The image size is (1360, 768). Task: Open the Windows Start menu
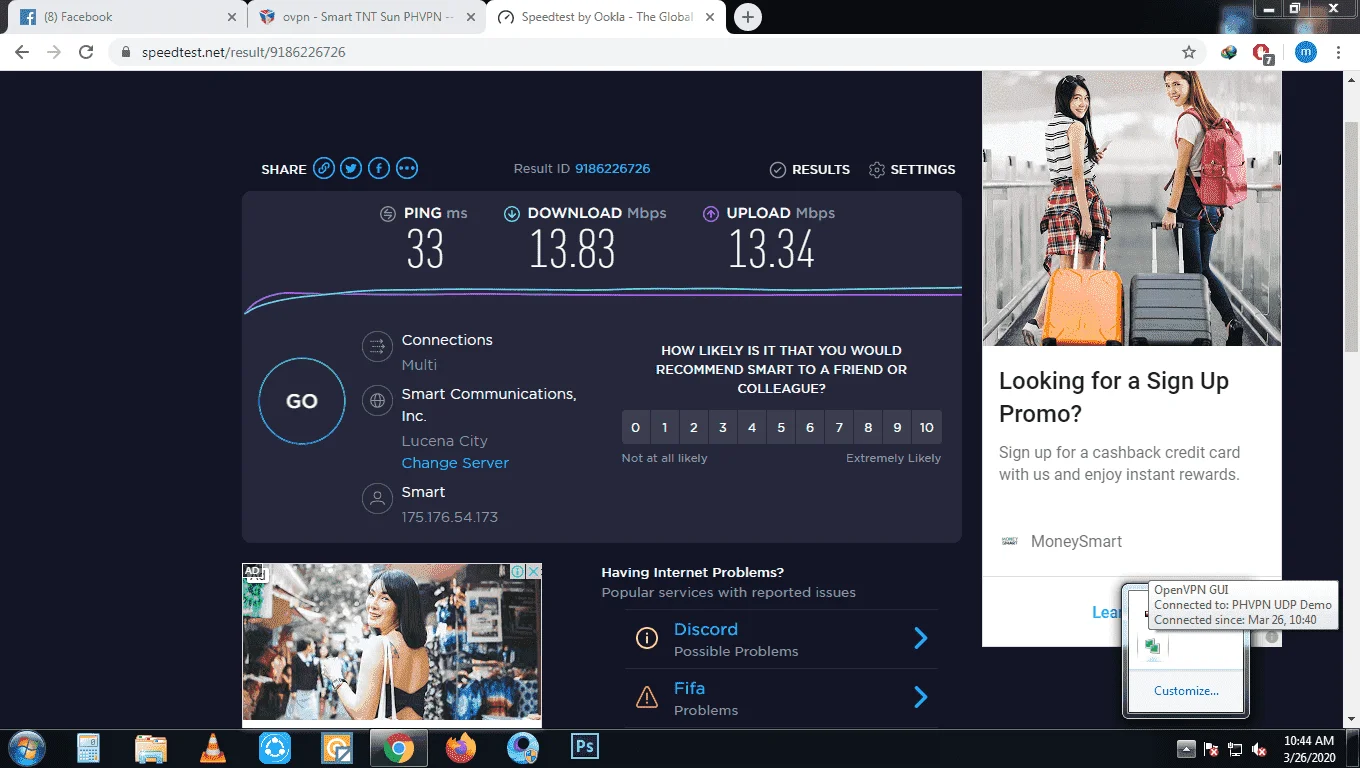[x=25, y=748]
